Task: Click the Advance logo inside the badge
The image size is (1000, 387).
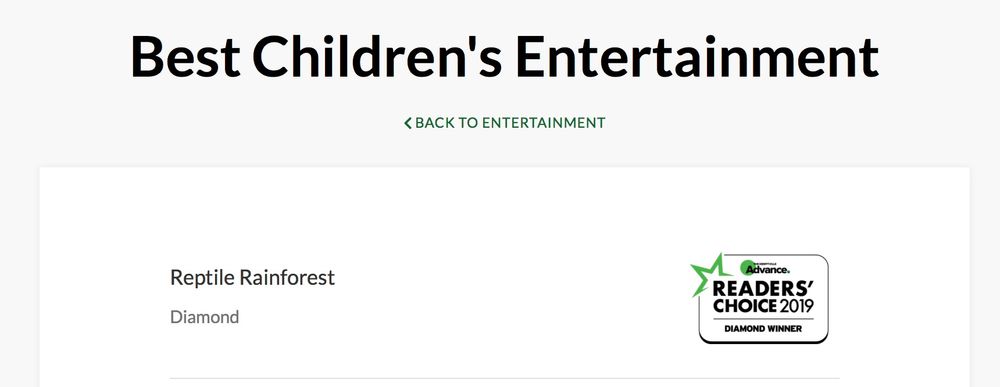Action: [x=767, y=269]
